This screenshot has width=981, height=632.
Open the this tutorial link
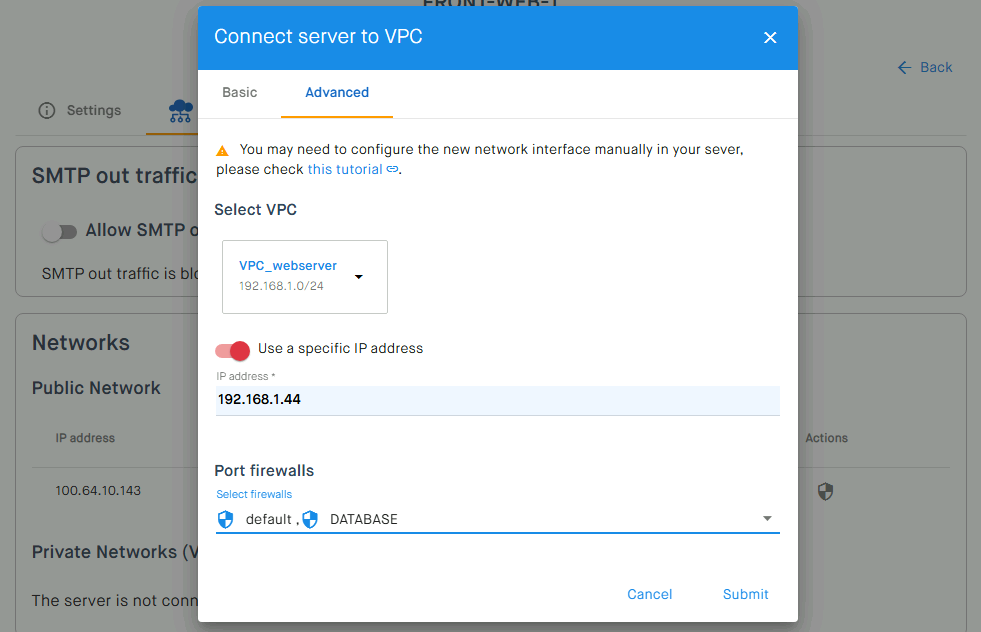[x=345, y=169]
